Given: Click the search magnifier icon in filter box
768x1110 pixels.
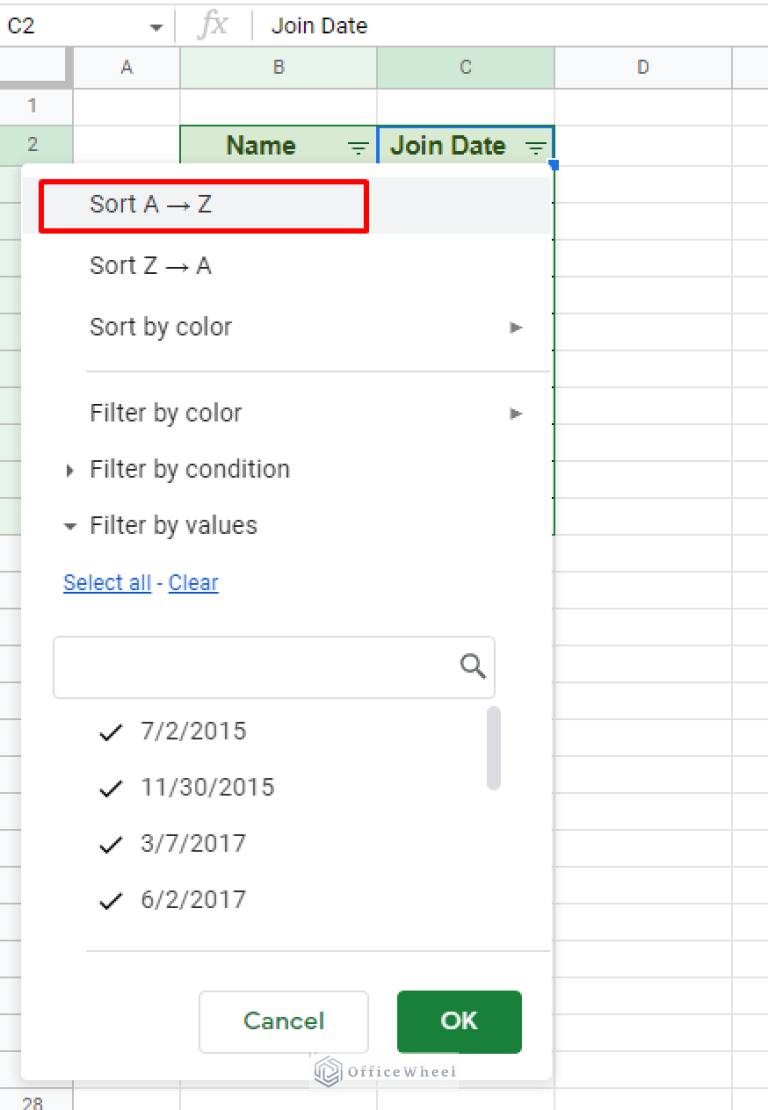Looking at the screenshot, I should click(x=473, y=666).
